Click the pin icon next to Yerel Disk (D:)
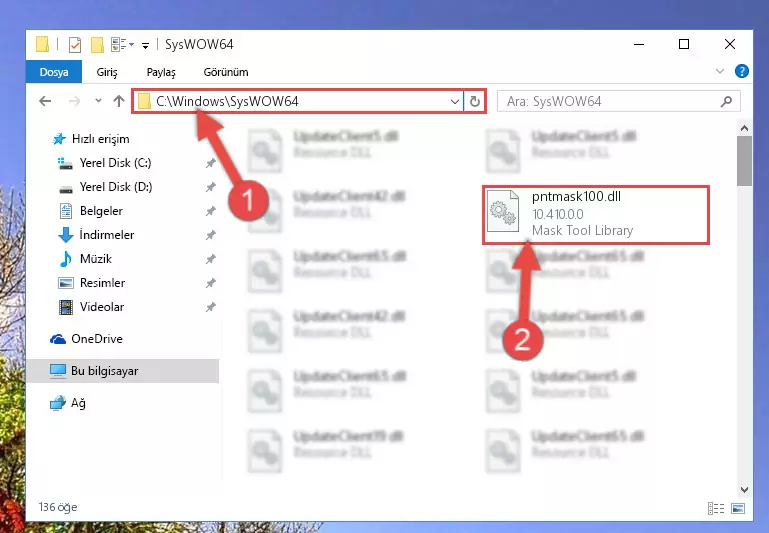This screenshot has width=769, height=533. [x=210, y=187]
